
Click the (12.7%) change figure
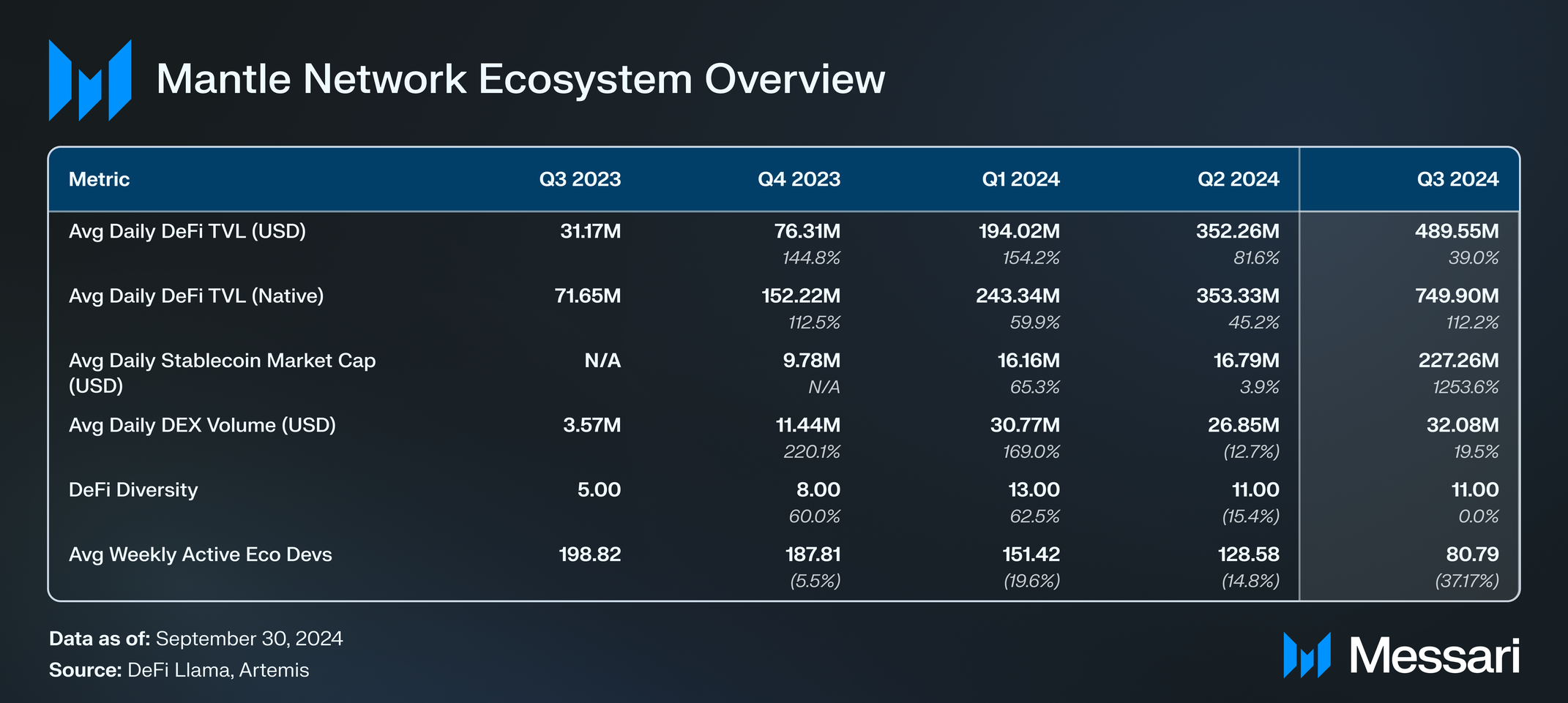tap(1251, 451)
